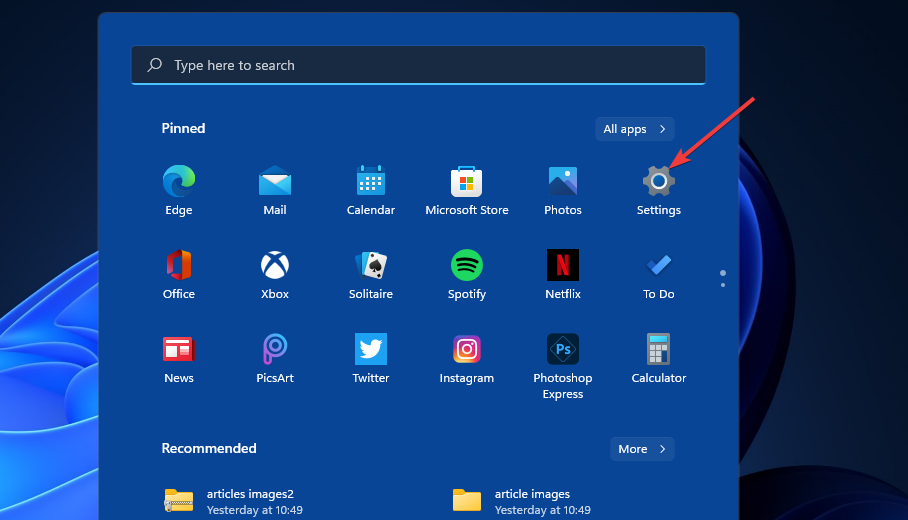The height and width of the screenshot is (520, 908).
Task: Open the Edge browser app
Action: 179,191
